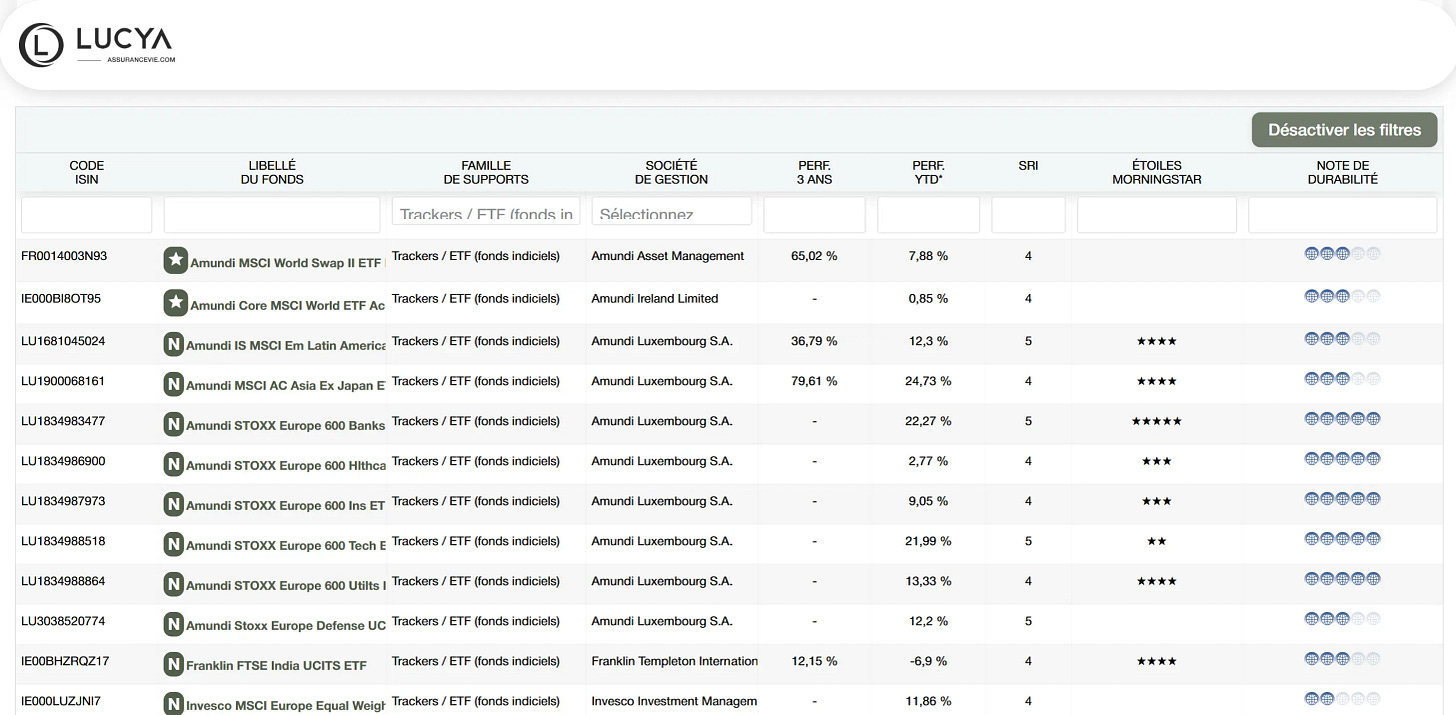Screen dimensions: 1456x715
Task: Click sustainability globes for IE000BI8OT95 row
Action: click(1342, 296)
